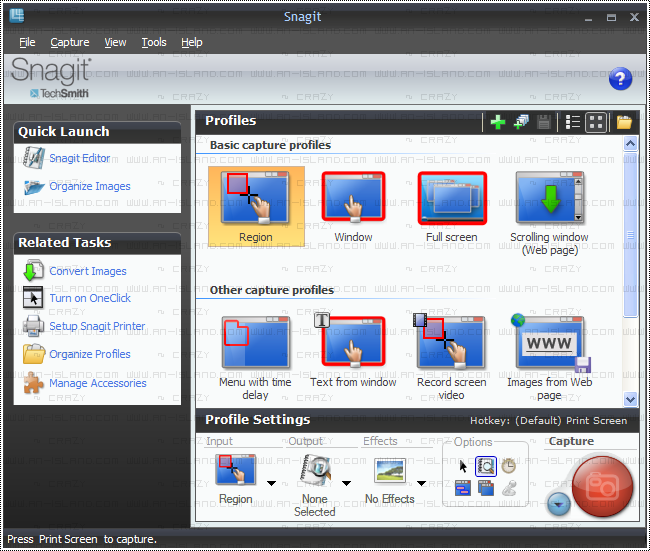Toggle the preview in editor option
The image size is (650, 551).
[x=485, y=466]
